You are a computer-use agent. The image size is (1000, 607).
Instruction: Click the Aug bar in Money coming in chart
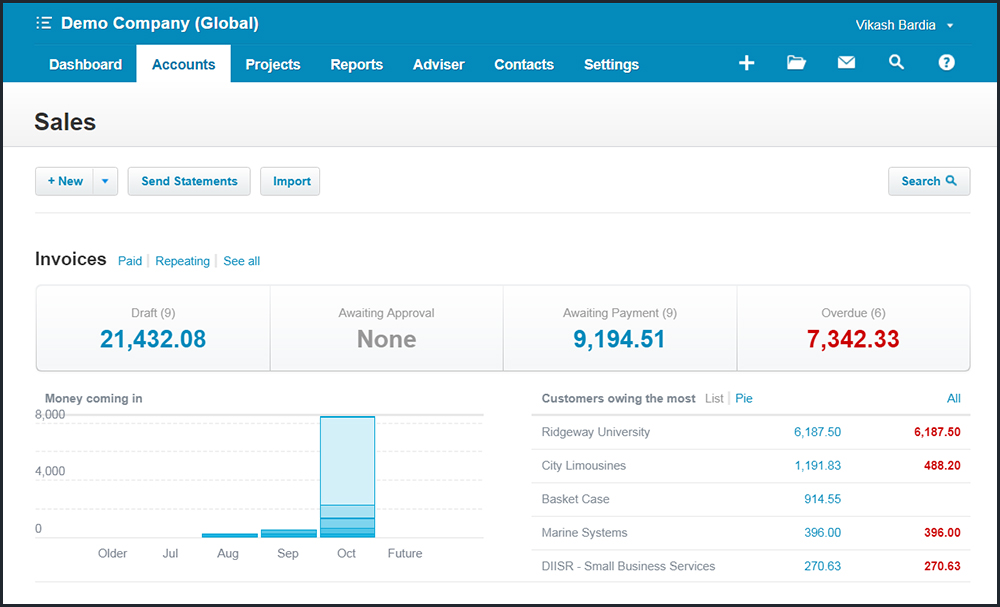(x=230, y=536)
